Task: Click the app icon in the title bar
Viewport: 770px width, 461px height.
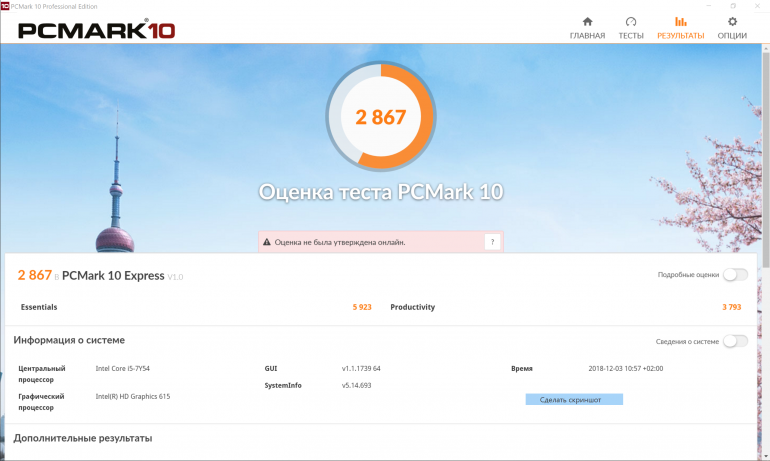Action: click(x=5, y=5)
